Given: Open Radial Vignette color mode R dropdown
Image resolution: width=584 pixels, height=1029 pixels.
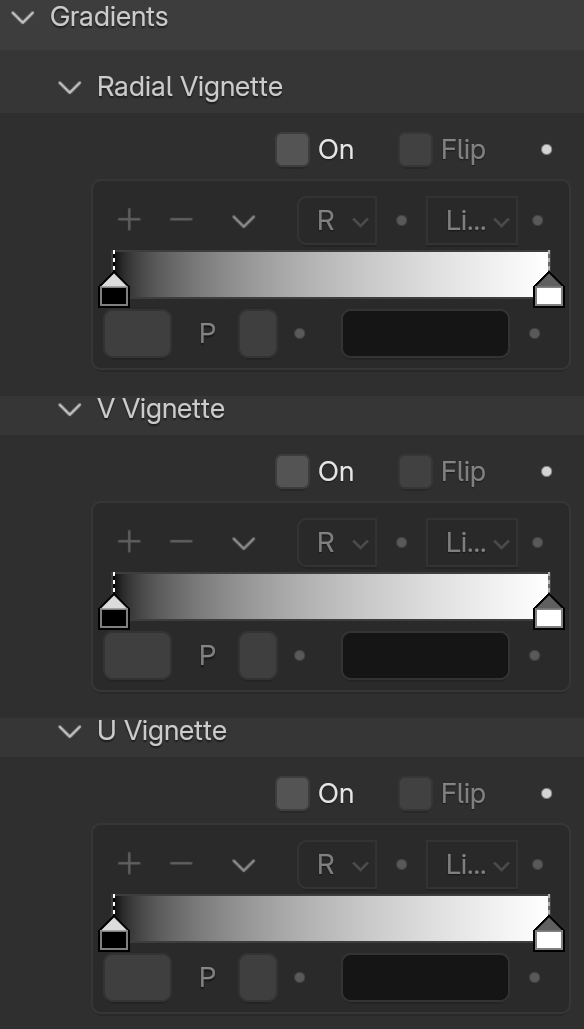Looking at the screenshot, I should 337,220.
